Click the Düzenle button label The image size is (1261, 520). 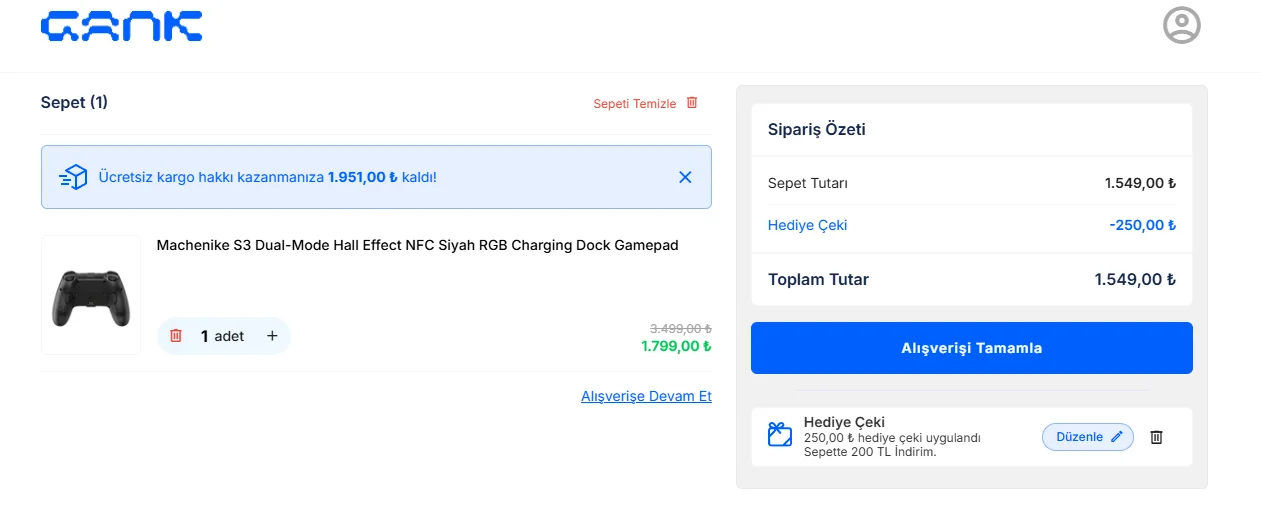(x=1079, y=437)
